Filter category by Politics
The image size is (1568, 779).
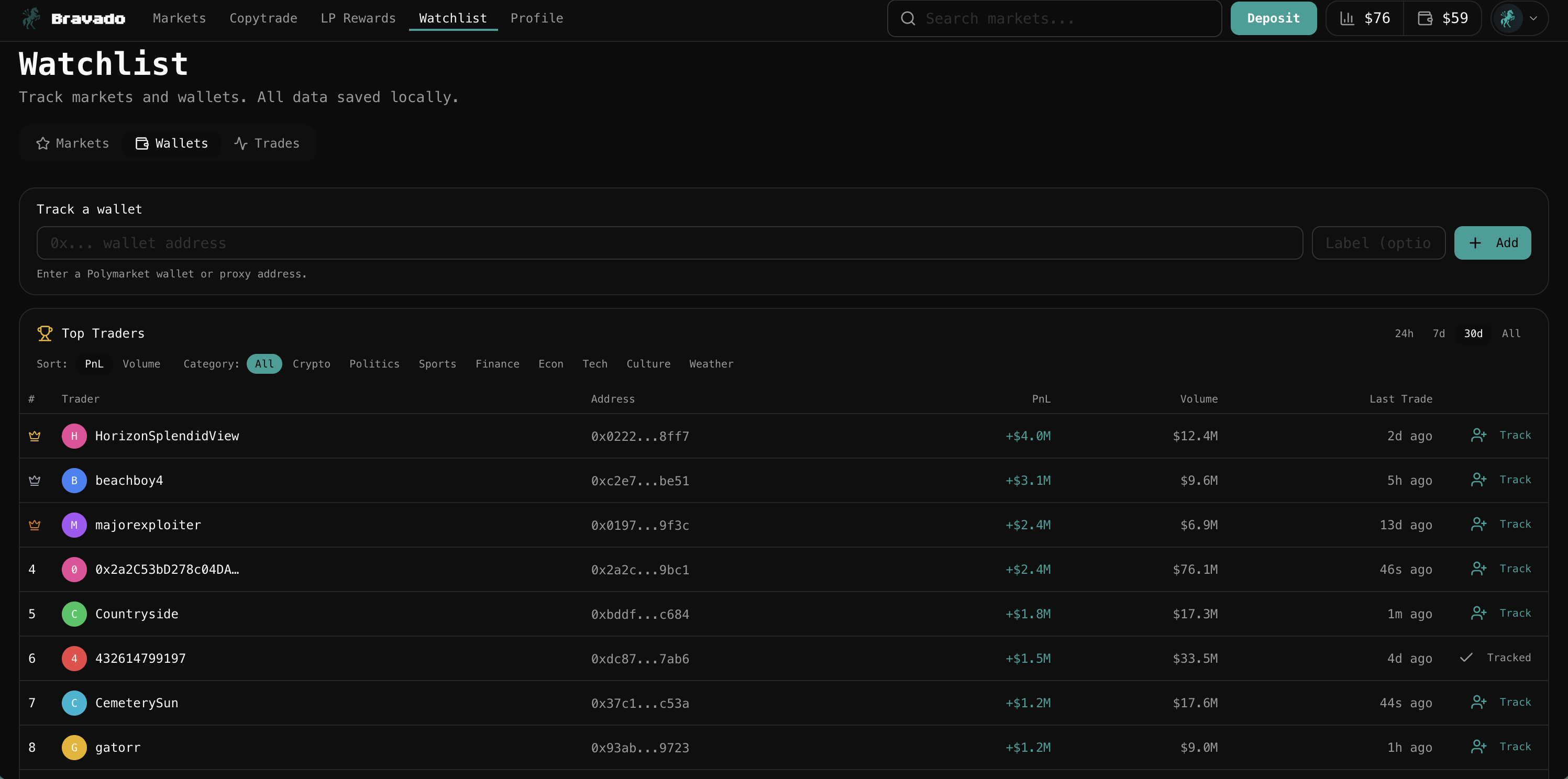(374, 364)
